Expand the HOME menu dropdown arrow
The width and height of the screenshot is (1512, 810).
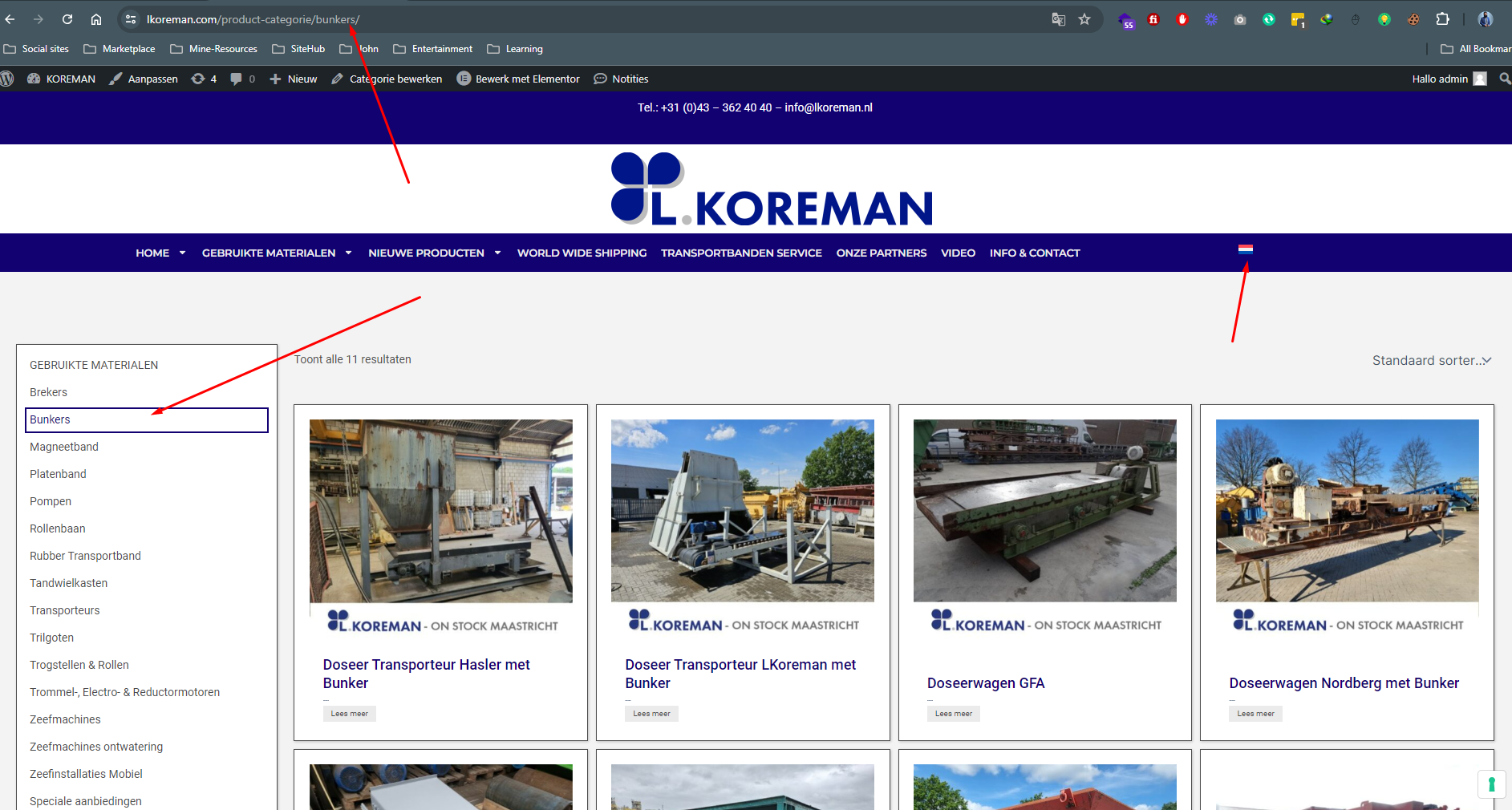(x=182, y=253)
